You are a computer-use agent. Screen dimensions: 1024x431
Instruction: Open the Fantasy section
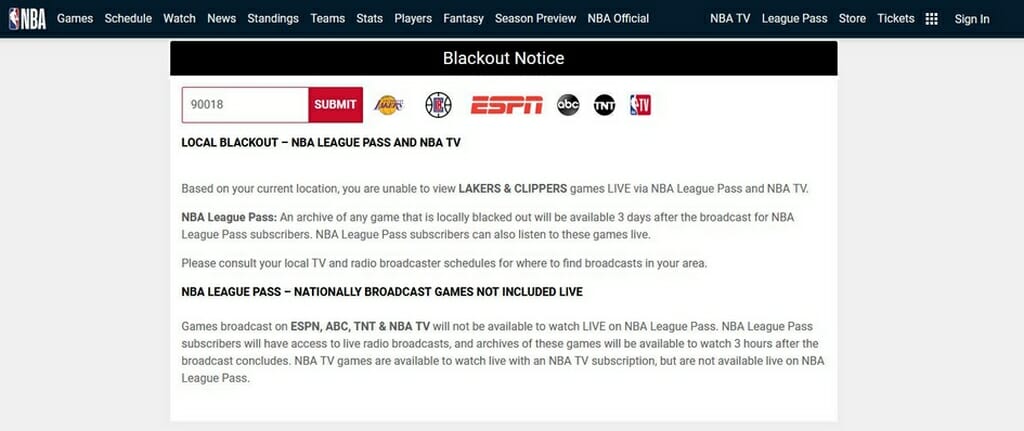point(463,19)
